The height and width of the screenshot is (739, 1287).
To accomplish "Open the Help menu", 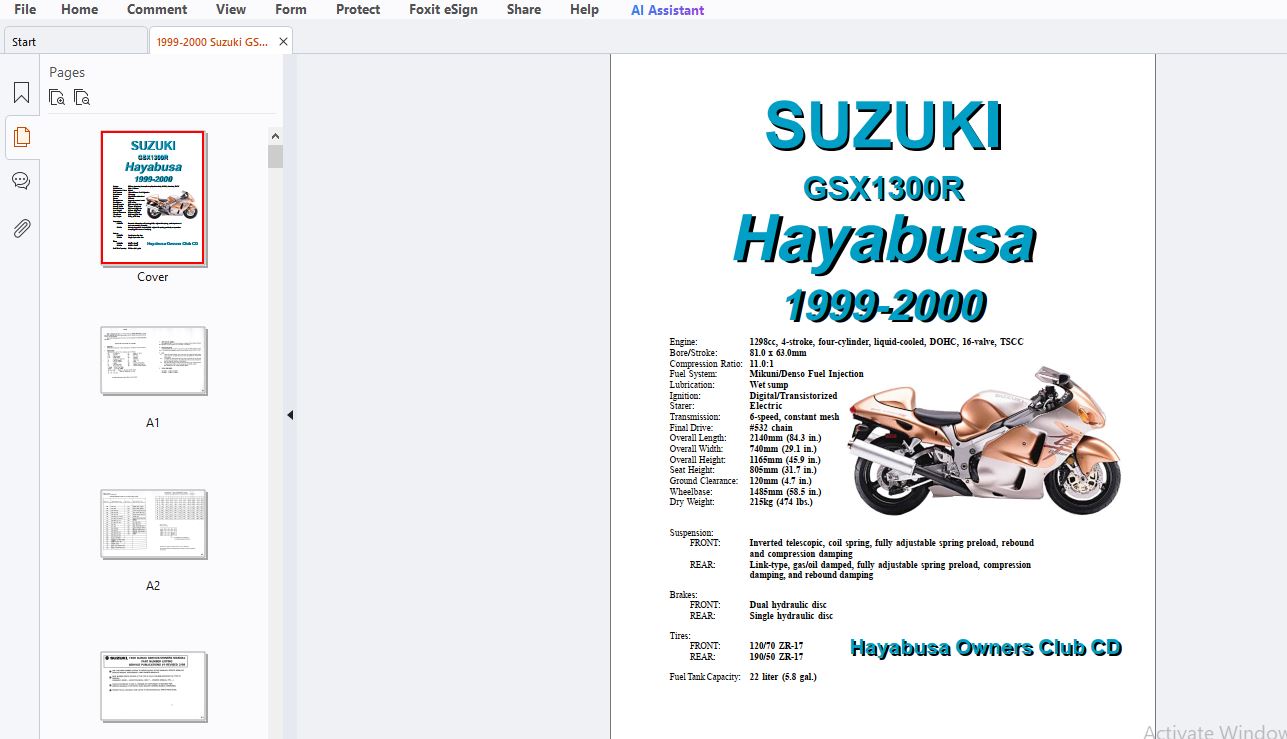I will (584, 10).
